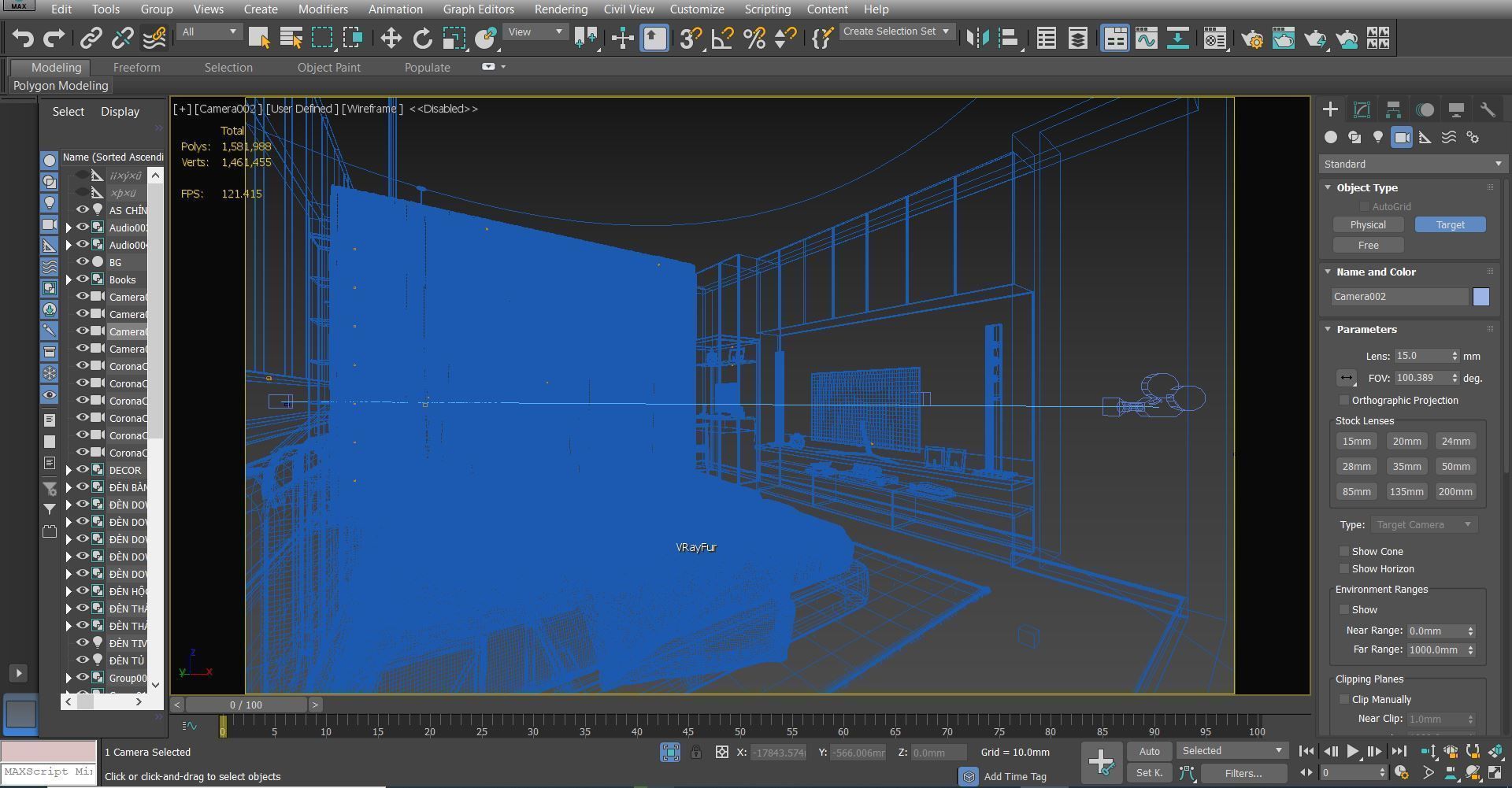The height and width of the screenshot is (788, 1512).
Task: Collapse the Name and Color rollout
Action: coord(1328,272)
